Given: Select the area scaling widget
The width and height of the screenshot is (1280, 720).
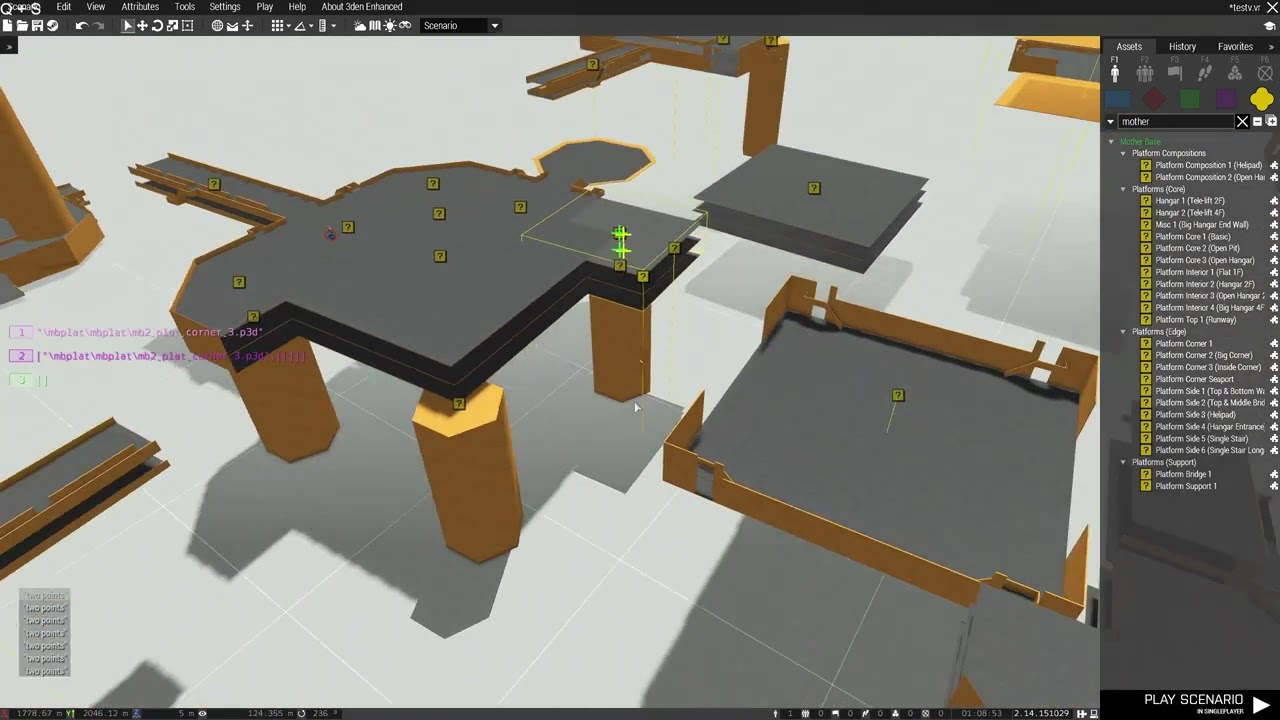Looking at the screenshot, I should click(187, 26).
